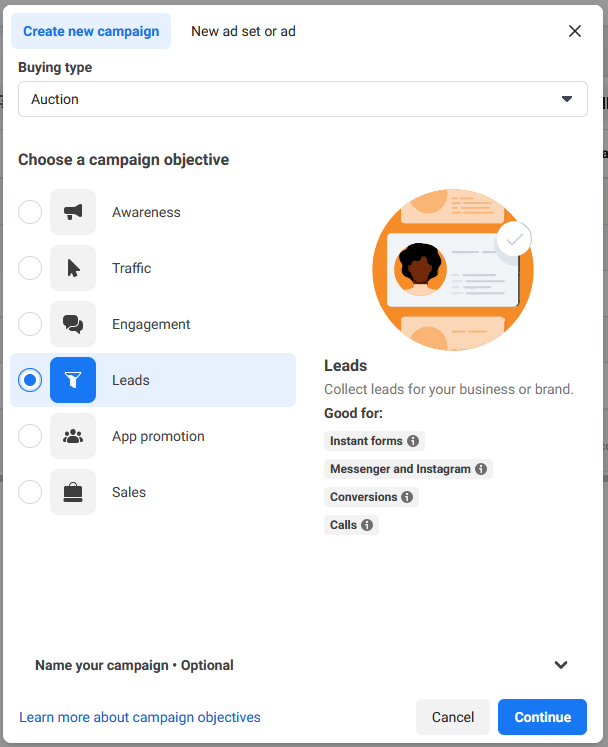Click the Choose a campaign objective heading
Screen dimensions: 608x747
coord(123,160)
